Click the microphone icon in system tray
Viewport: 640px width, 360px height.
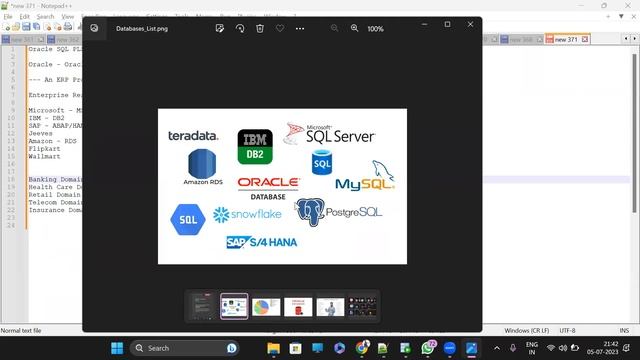coord(513,348)
